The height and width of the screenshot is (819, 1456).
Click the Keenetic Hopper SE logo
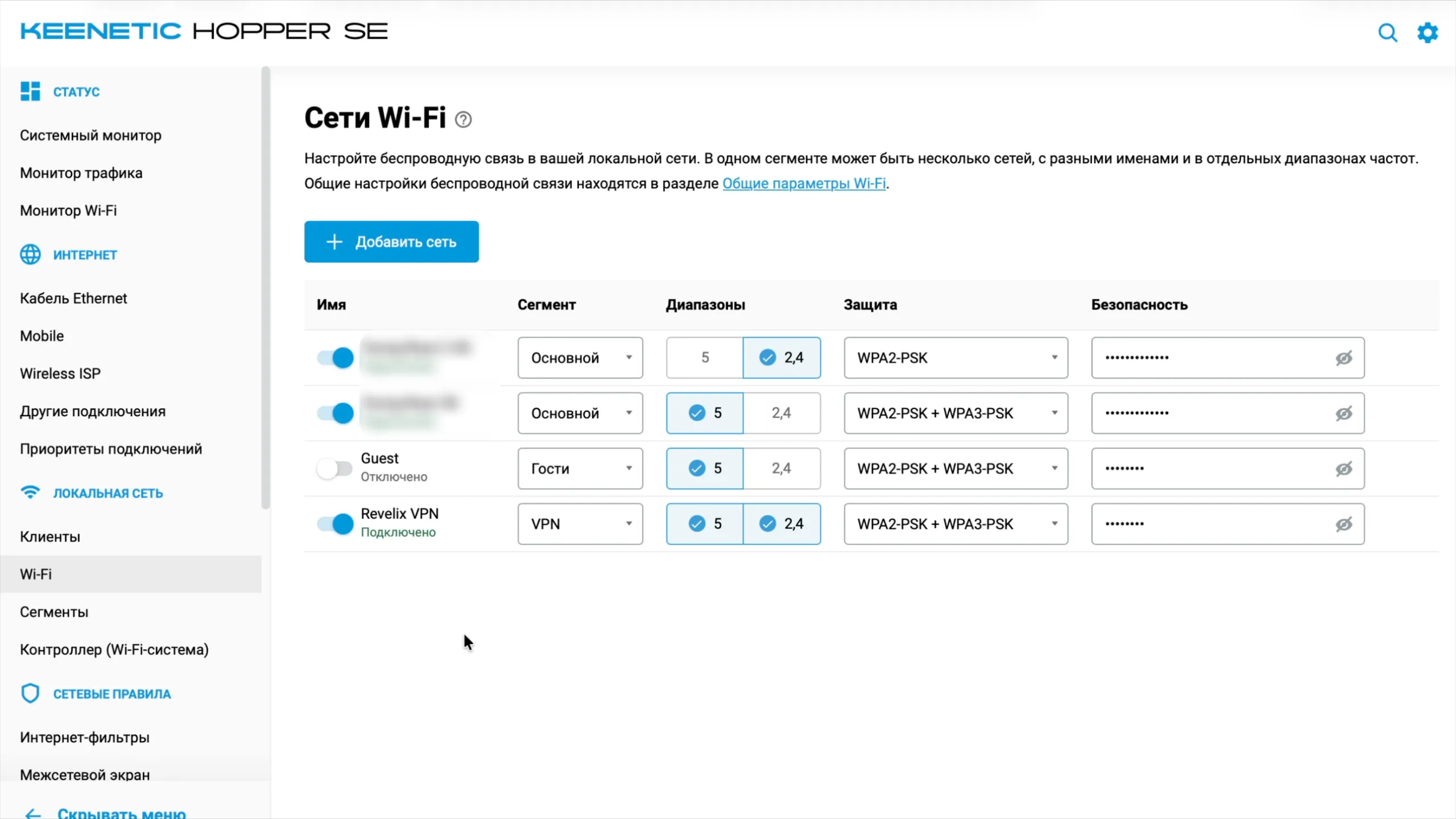(204, 31)
